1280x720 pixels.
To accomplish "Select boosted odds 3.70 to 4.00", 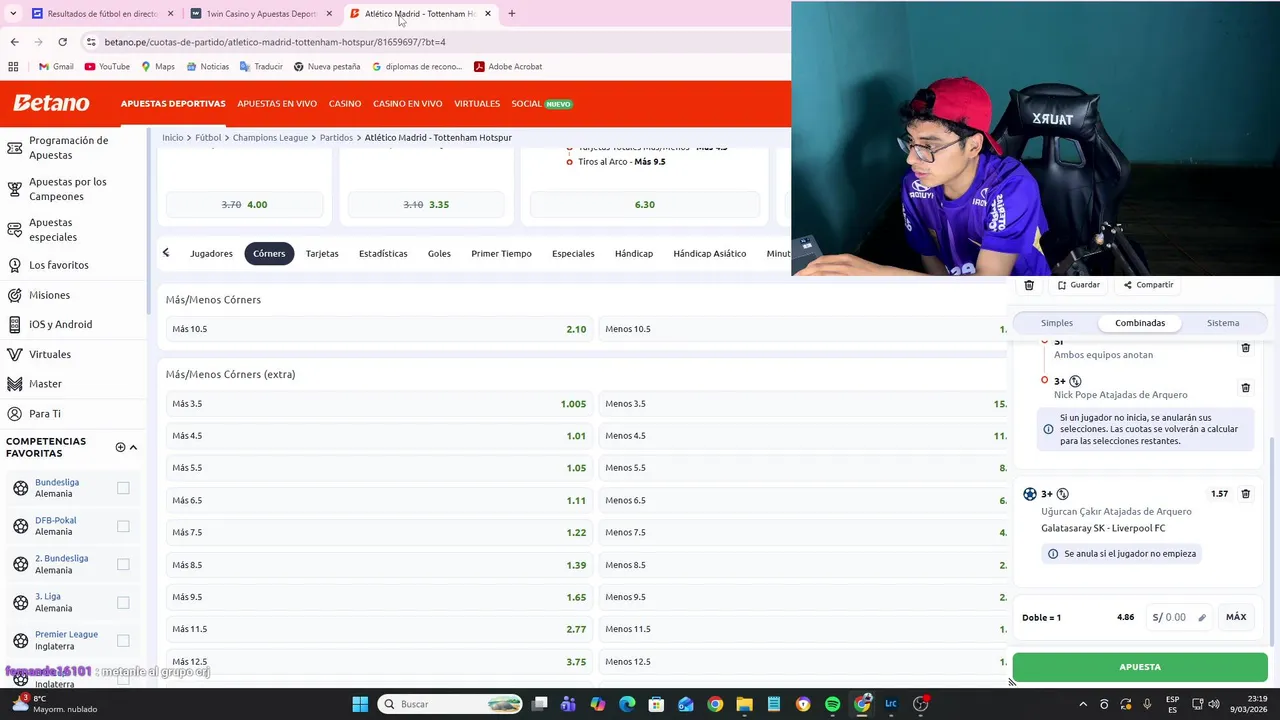I will [244, 204].
